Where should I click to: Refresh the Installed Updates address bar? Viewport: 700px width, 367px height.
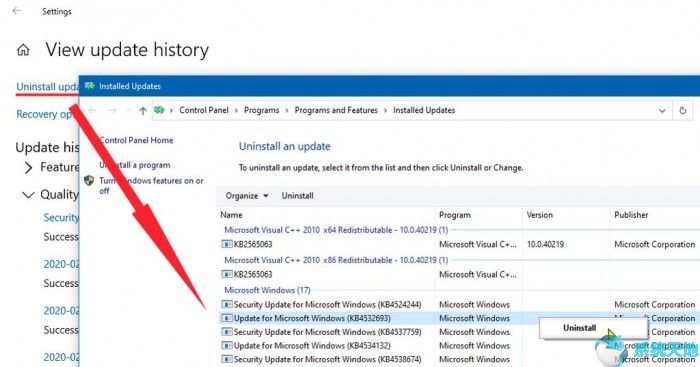click(x=682, y=110)
